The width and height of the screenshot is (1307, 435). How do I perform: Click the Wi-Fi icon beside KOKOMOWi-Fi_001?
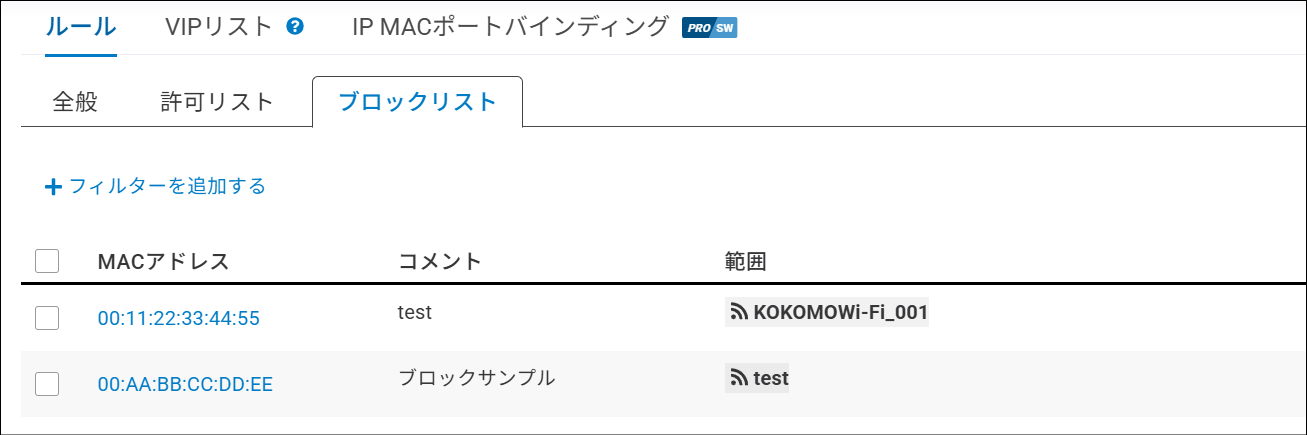click(x=740, y=314)
